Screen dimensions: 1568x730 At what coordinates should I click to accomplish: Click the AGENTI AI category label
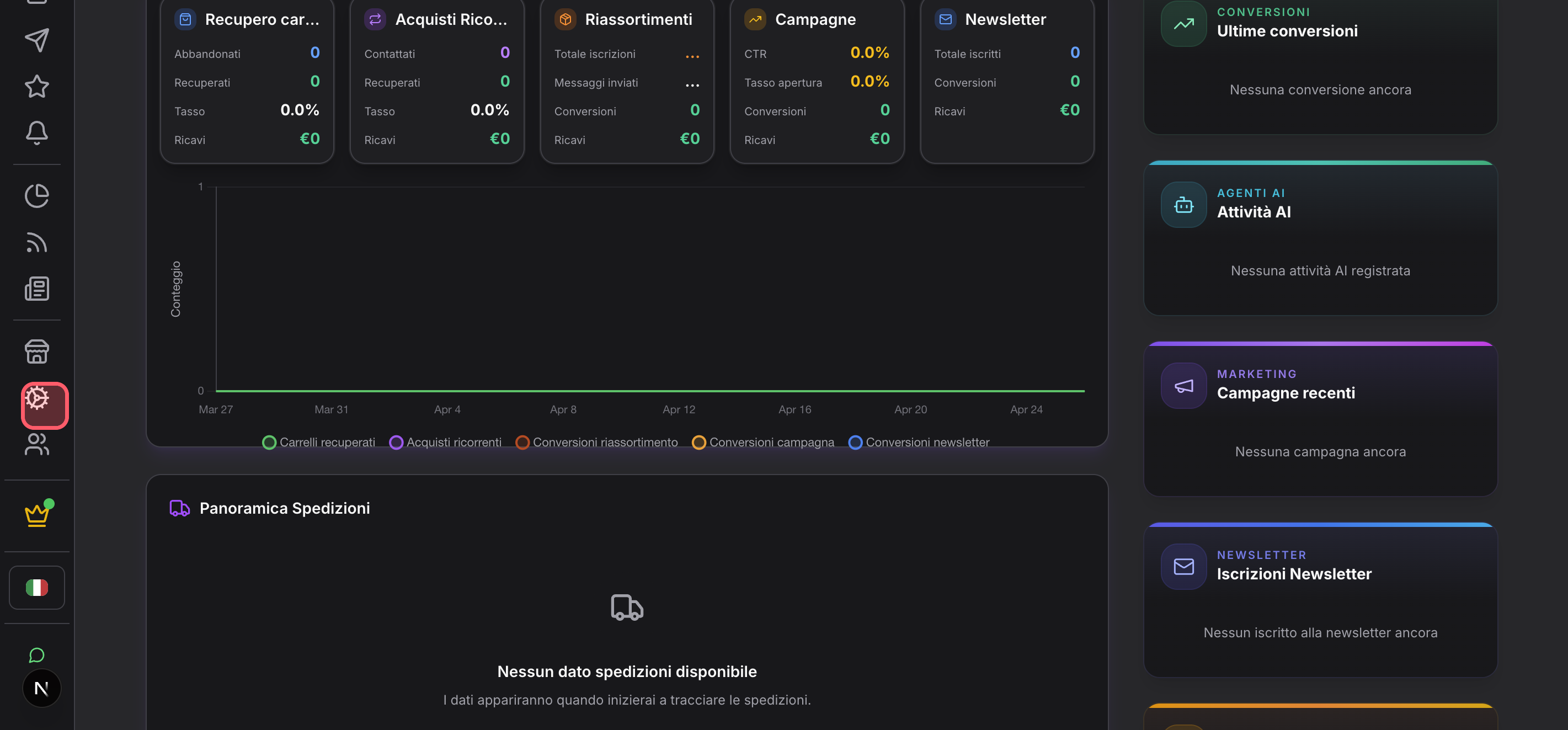tap(1251, 193)
